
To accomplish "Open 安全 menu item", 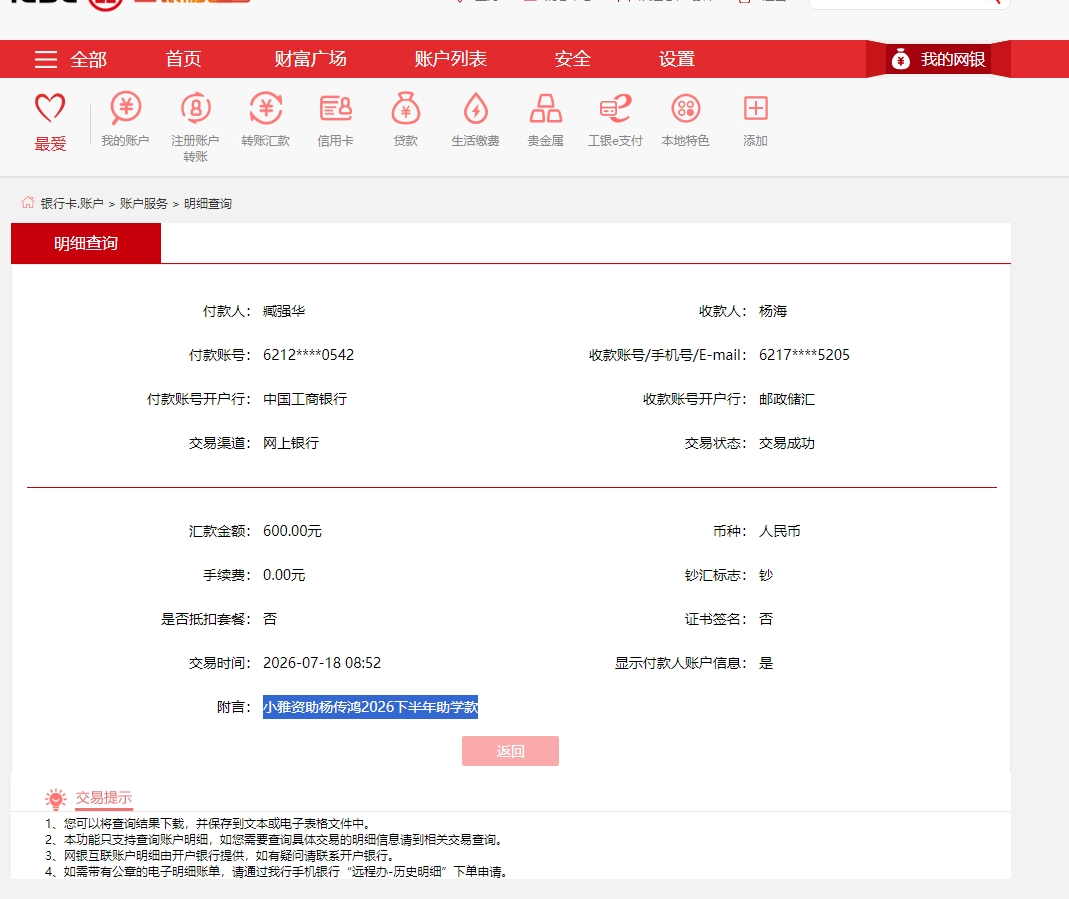I will click(573, 59).
